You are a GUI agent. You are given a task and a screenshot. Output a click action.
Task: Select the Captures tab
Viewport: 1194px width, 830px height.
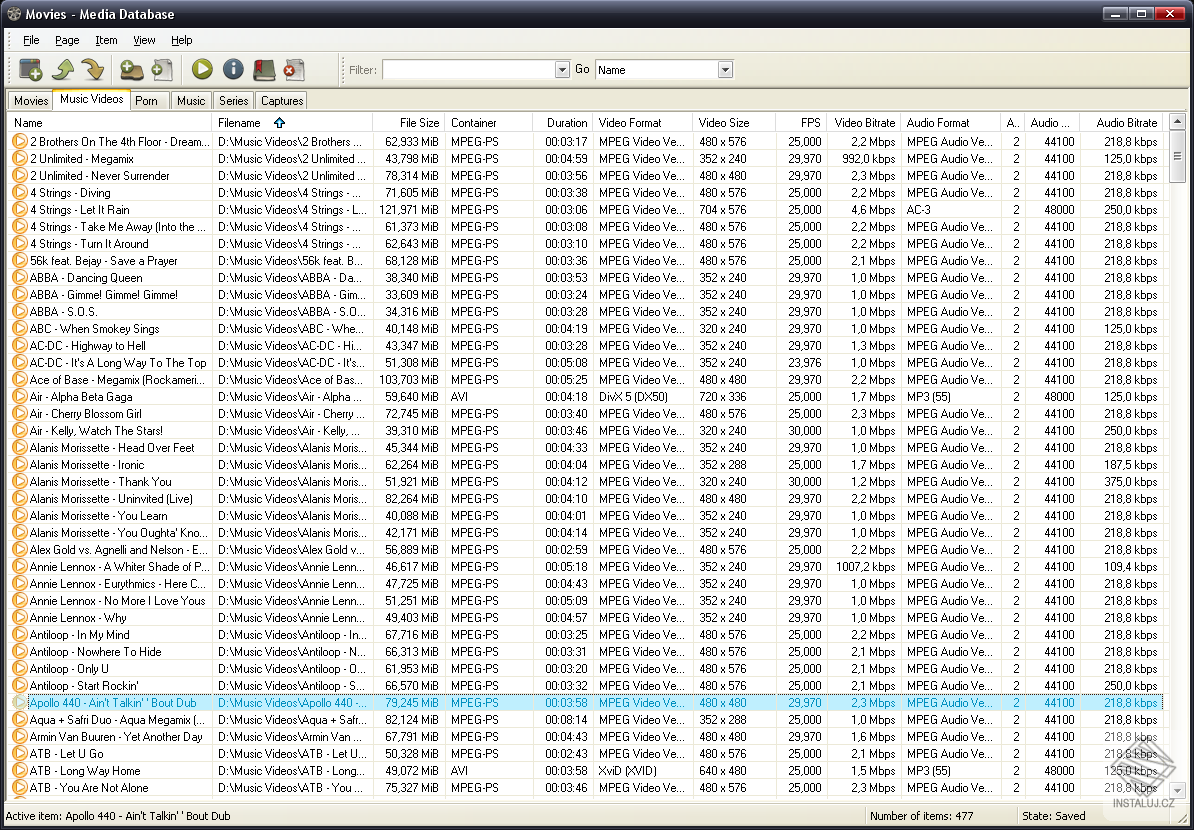pos(281,100)
